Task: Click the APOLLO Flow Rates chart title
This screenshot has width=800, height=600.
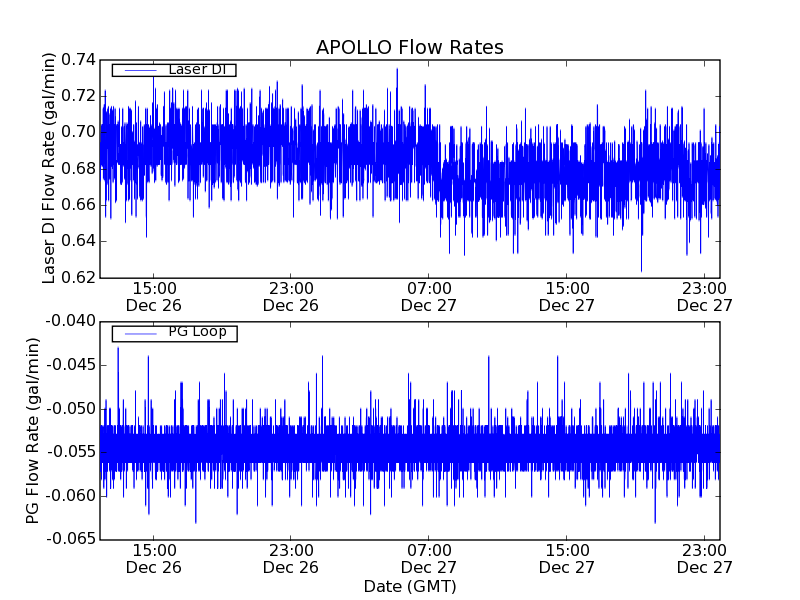Action: (409, 47)
